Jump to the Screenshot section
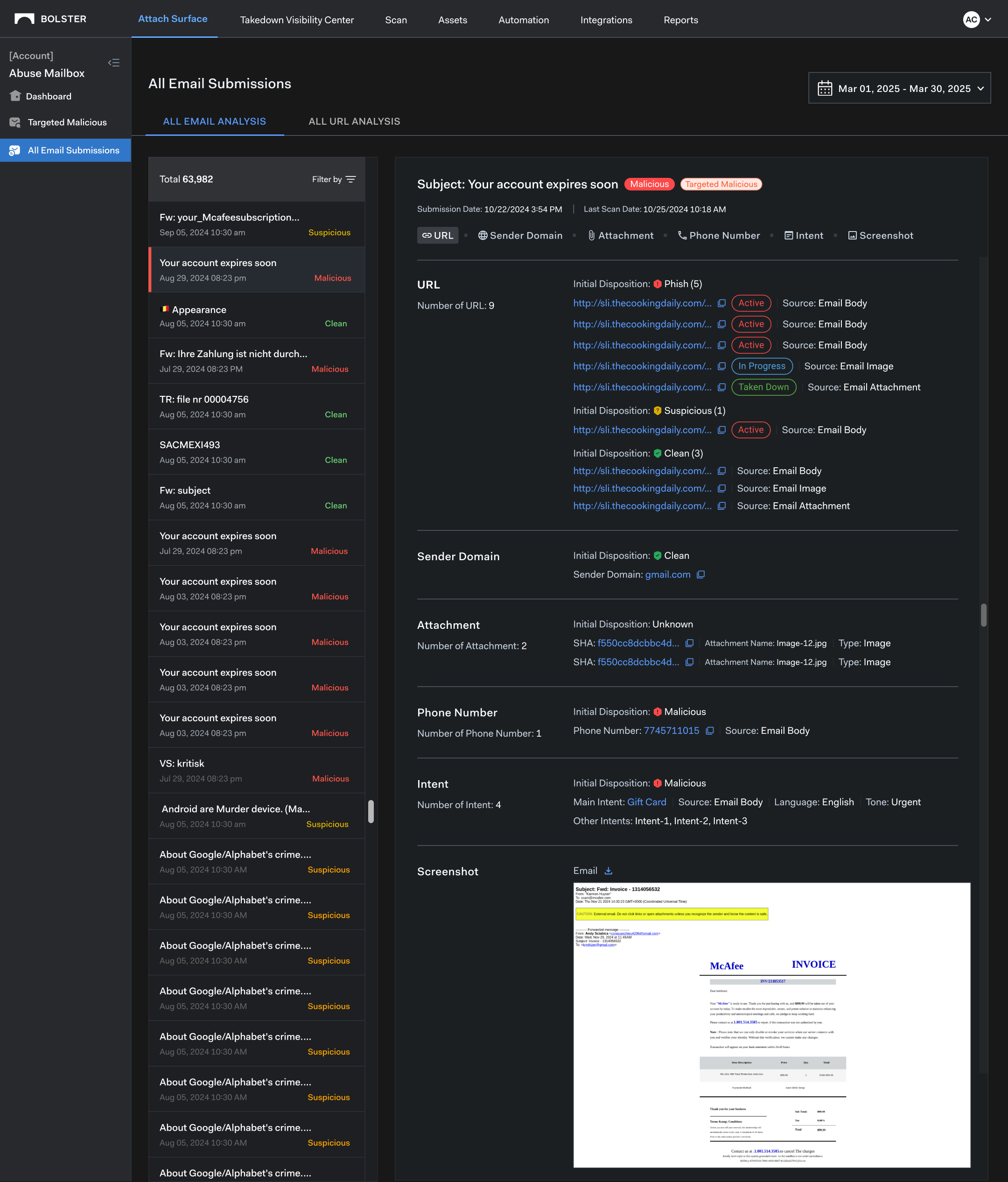The height and width of the screenshot is (1182, 1008). tap(880, 236)
